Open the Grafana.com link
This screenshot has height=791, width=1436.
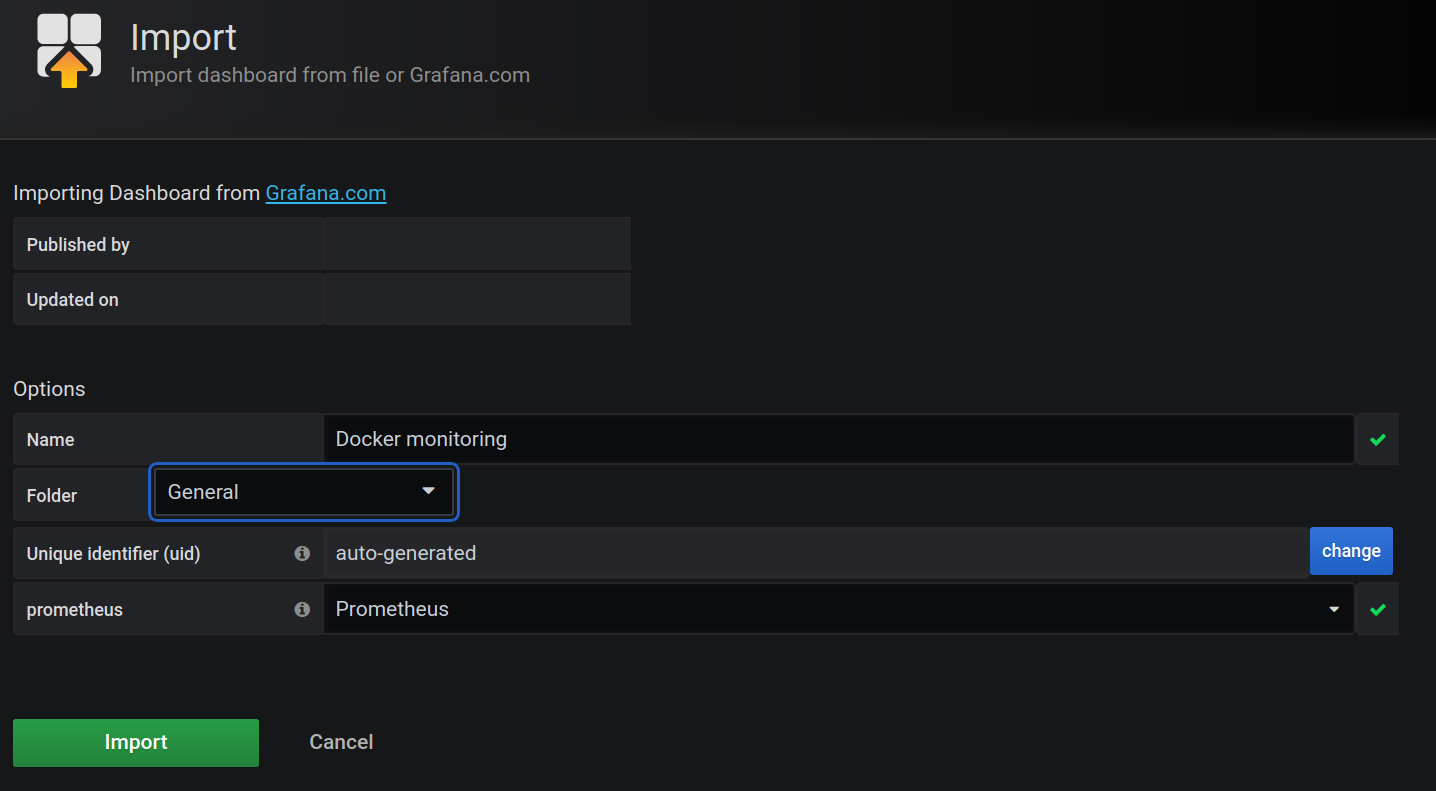click(x=326, y=193)
